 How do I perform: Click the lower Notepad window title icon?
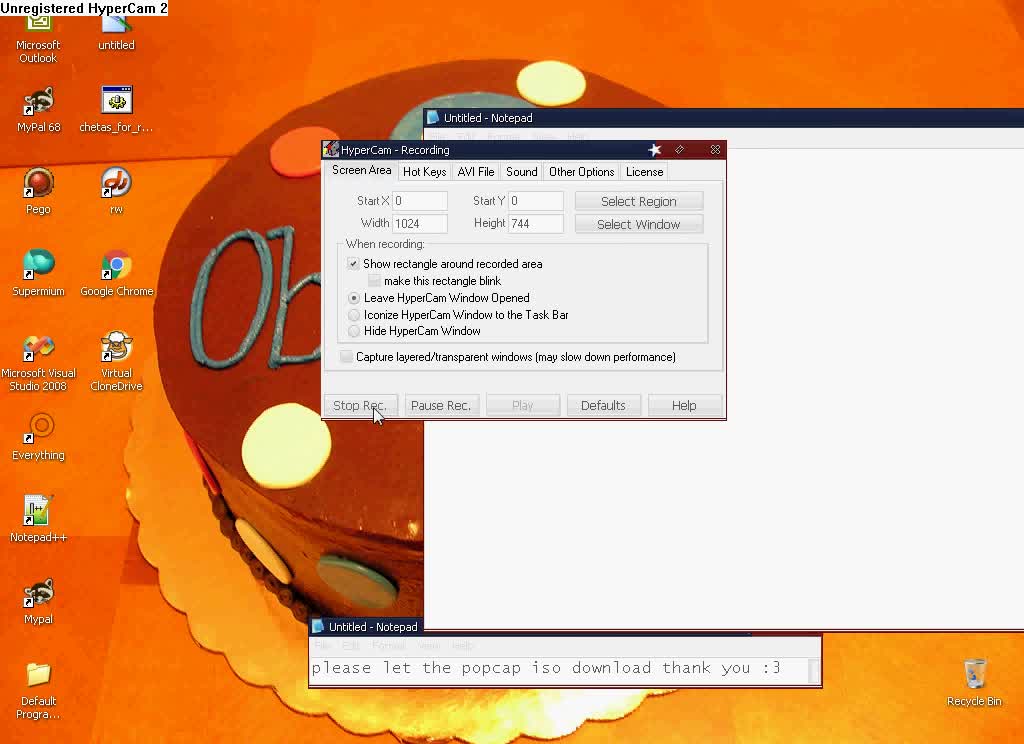(318, 626)
